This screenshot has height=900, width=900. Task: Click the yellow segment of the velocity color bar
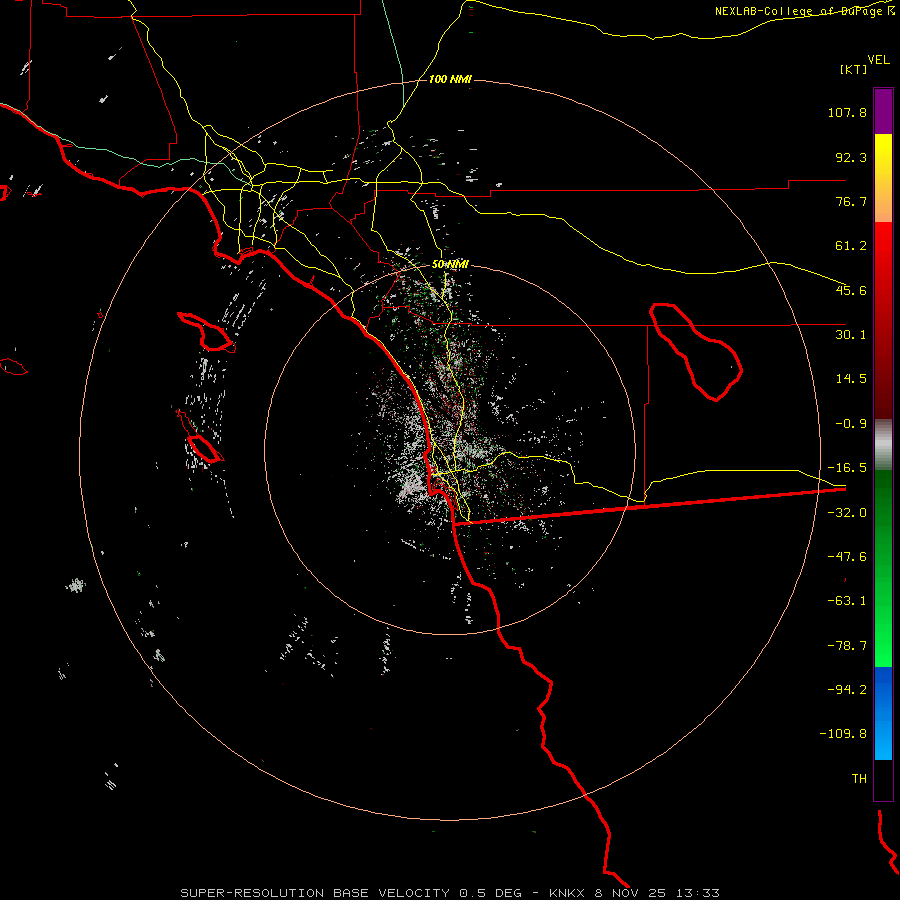pos(883,178)
